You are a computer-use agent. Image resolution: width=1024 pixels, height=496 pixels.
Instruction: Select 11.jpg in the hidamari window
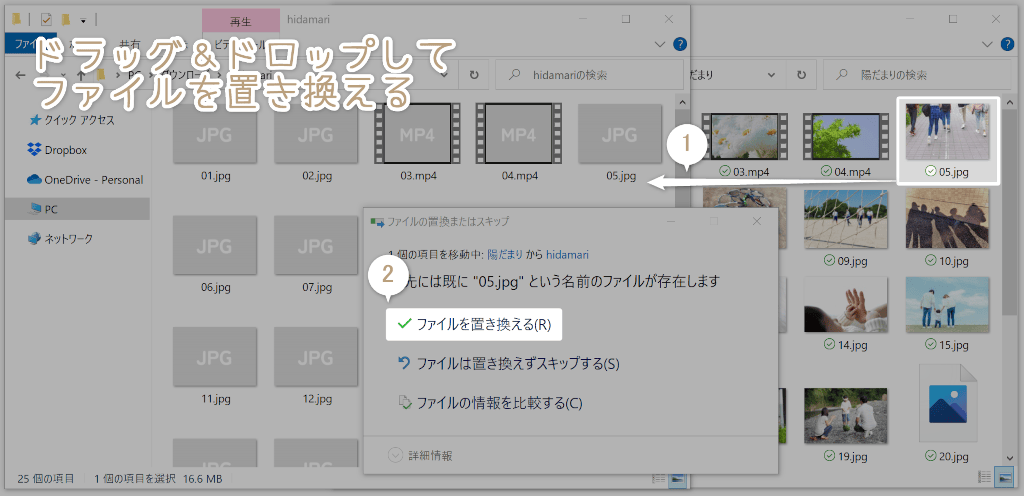click(x=215, y=365)
